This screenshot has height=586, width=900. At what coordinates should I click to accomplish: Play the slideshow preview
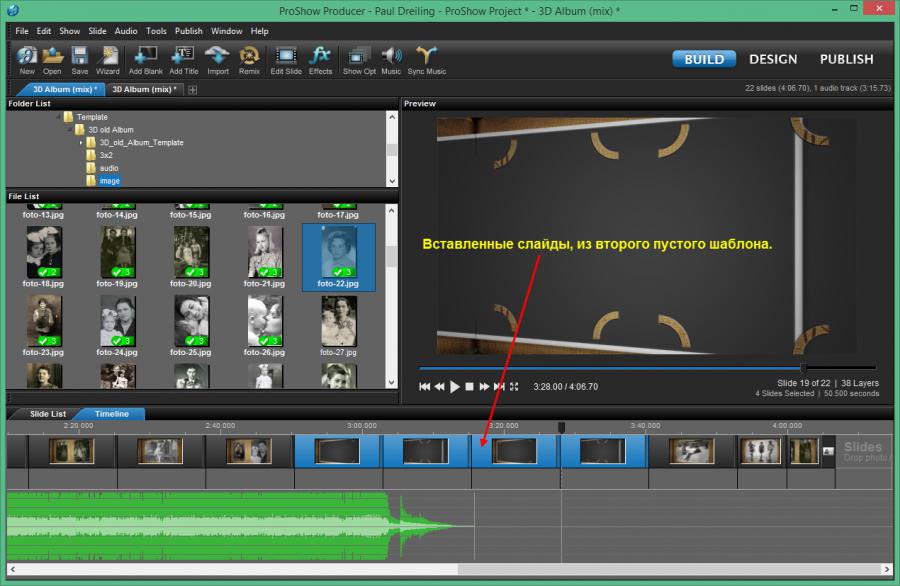tap(455, 387)
